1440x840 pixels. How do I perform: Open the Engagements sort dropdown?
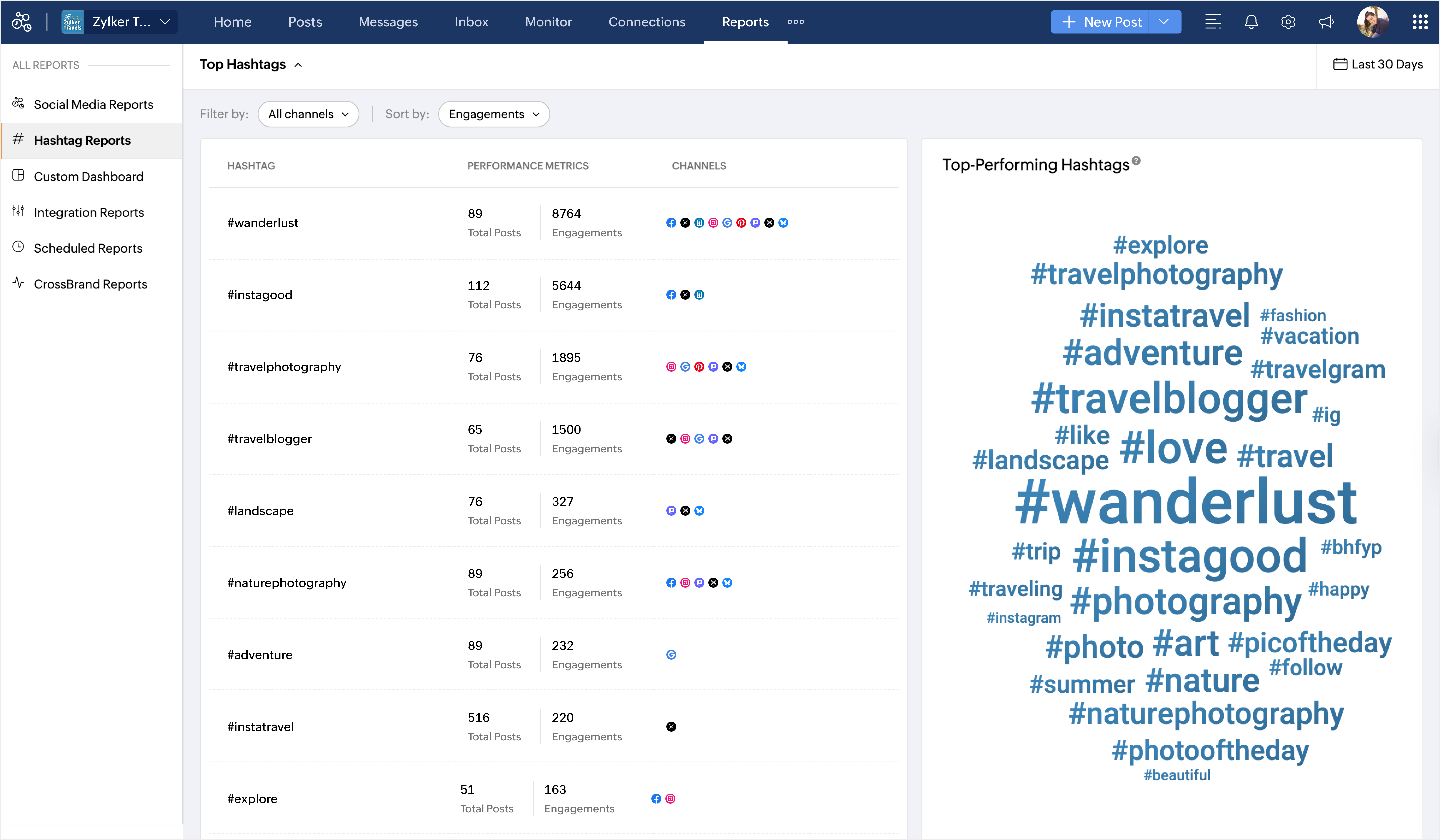(494, 114)
